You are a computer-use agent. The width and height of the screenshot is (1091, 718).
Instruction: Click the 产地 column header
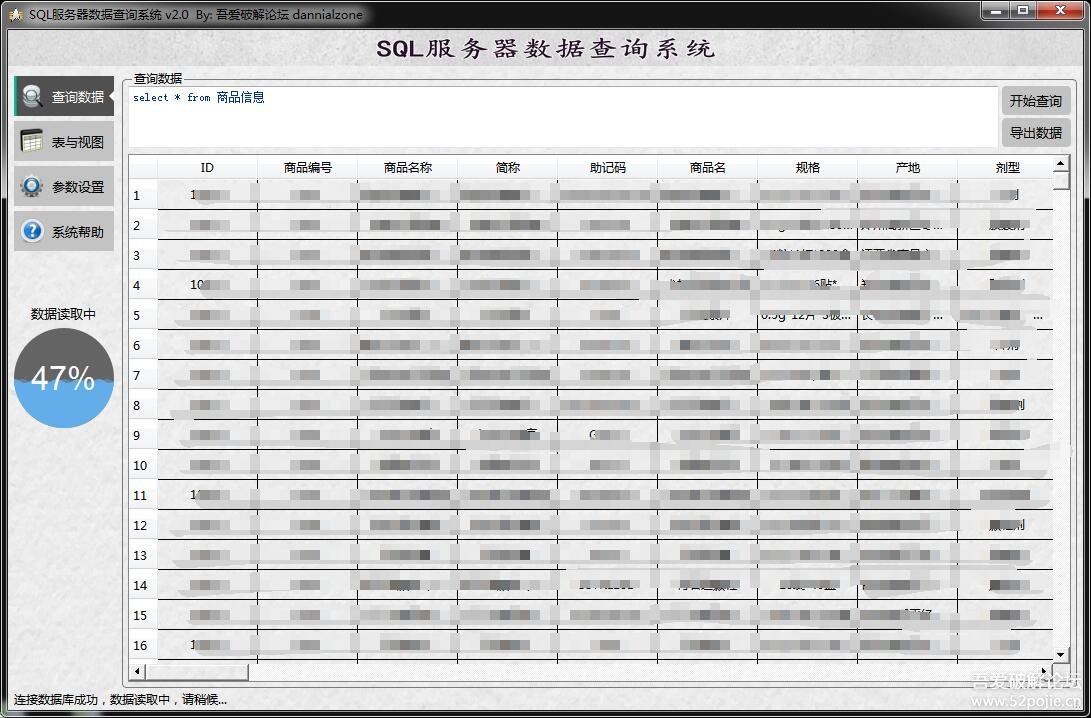[x=907, y=168]
